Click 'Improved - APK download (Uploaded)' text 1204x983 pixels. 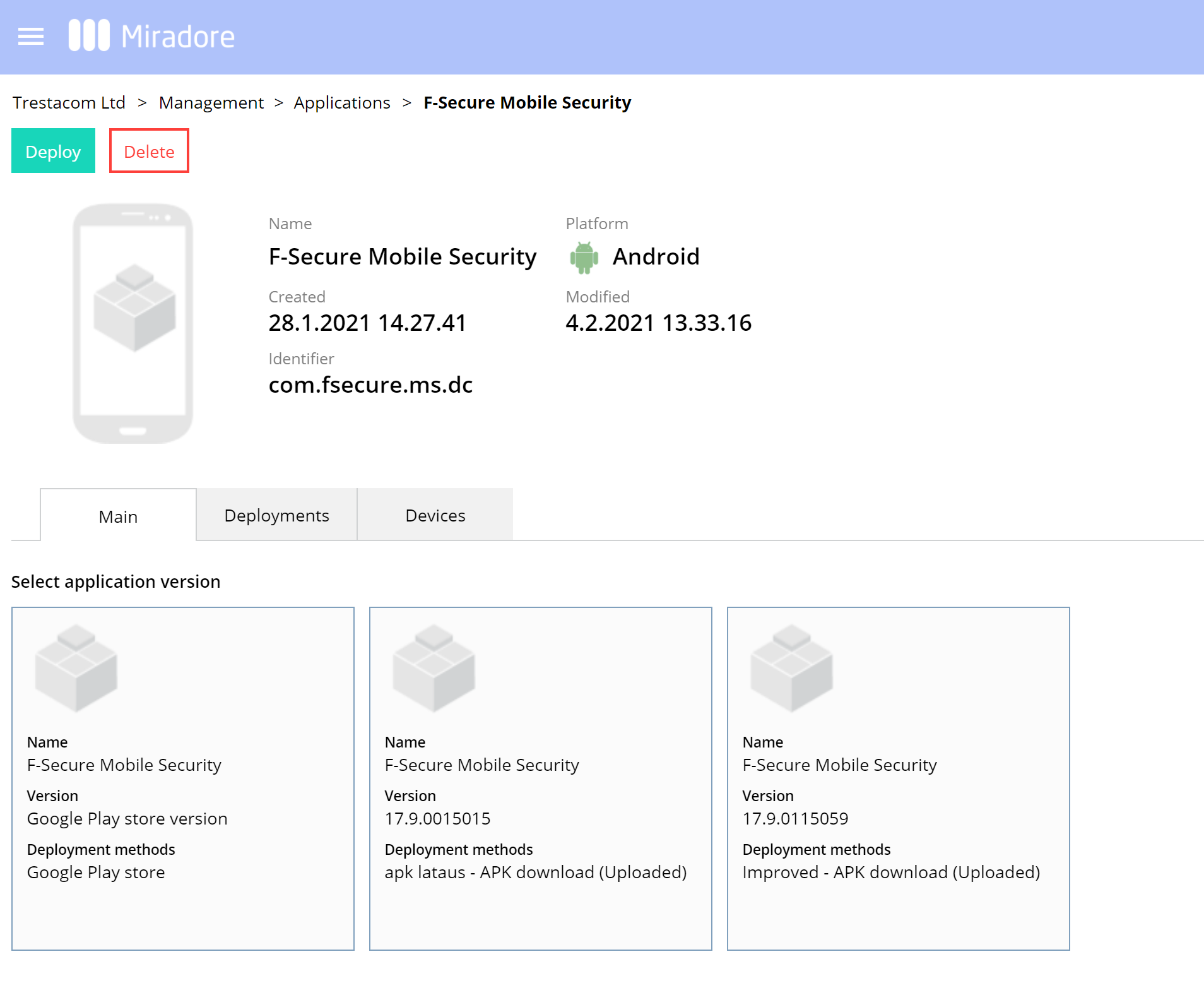pos(891,872)
